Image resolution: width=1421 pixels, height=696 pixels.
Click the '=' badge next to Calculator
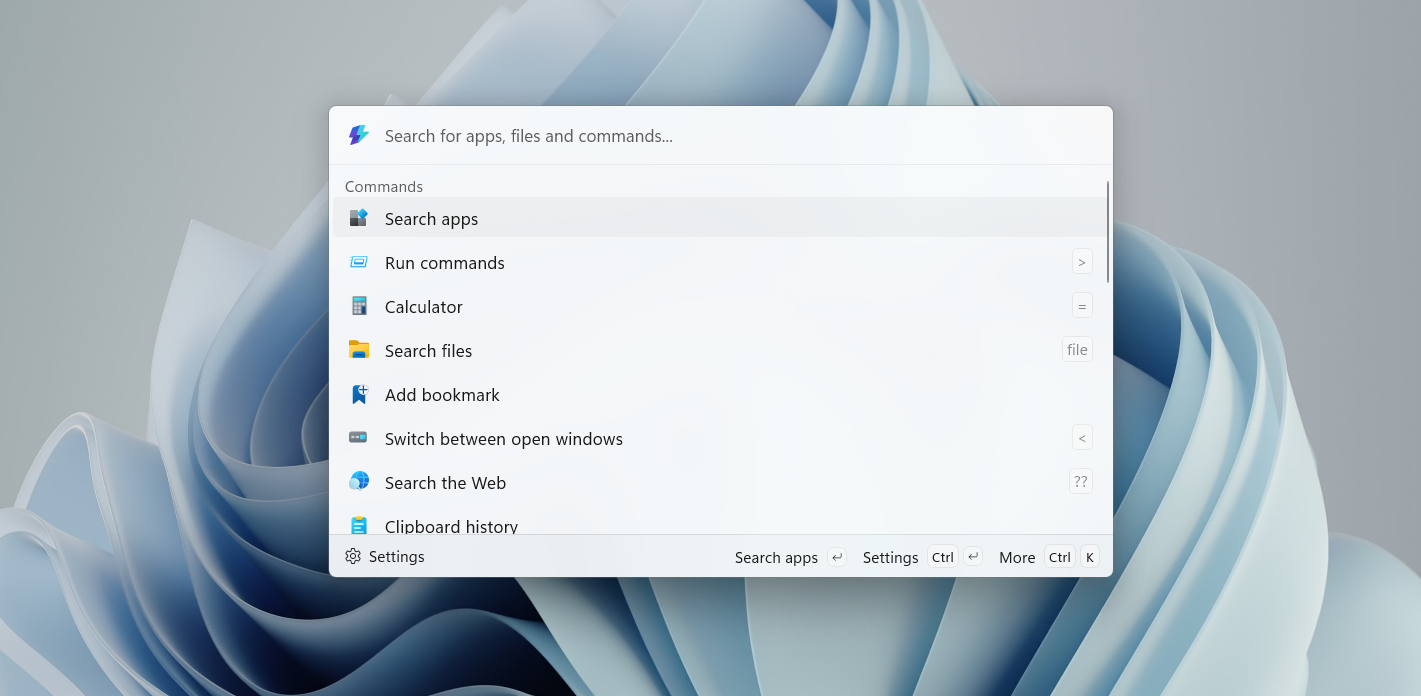[x=1082, y=305]
